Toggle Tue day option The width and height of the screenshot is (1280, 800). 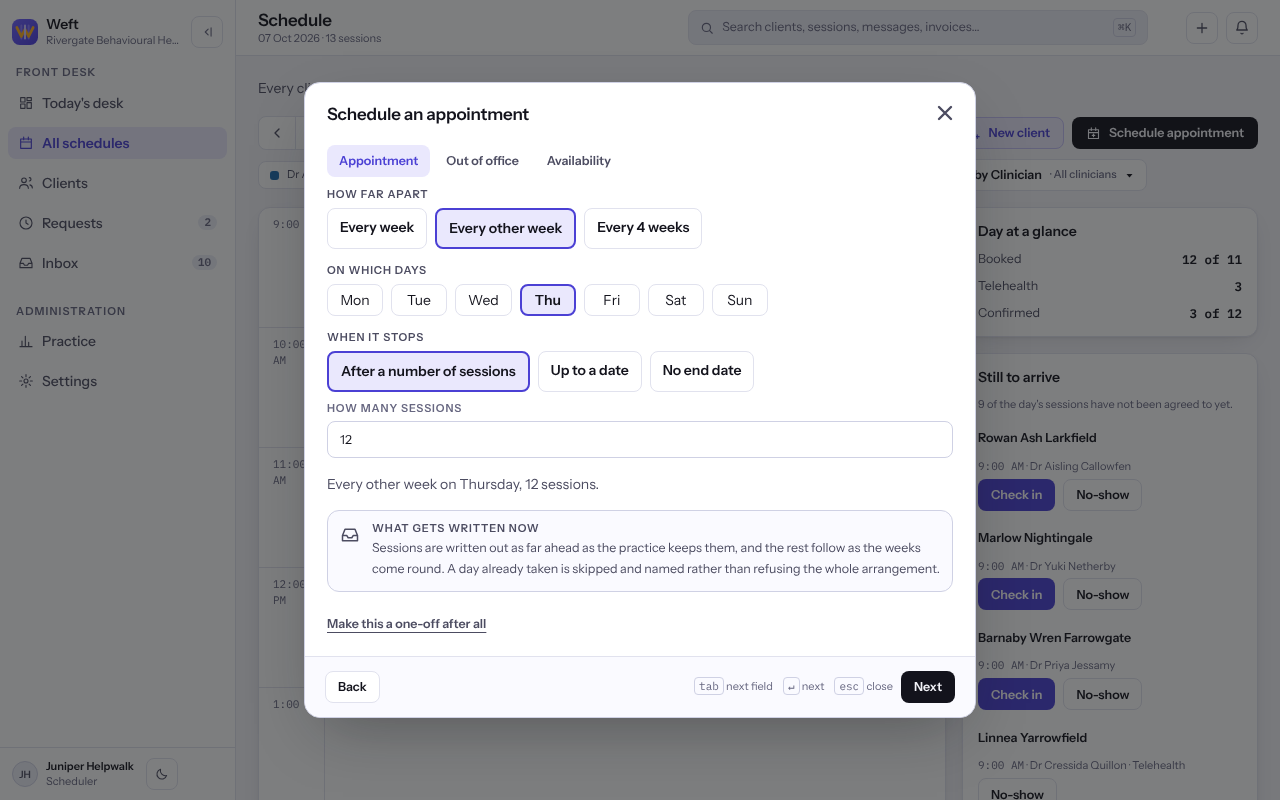click(419, 300)
